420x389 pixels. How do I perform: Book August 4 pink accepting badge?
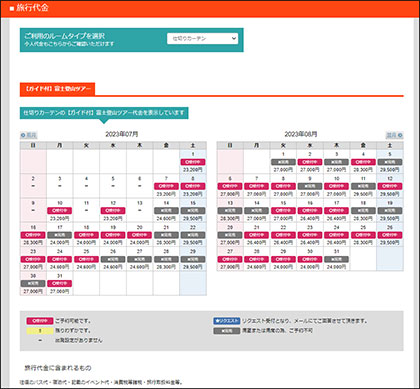pyautogui.click(x=363, y=162)
